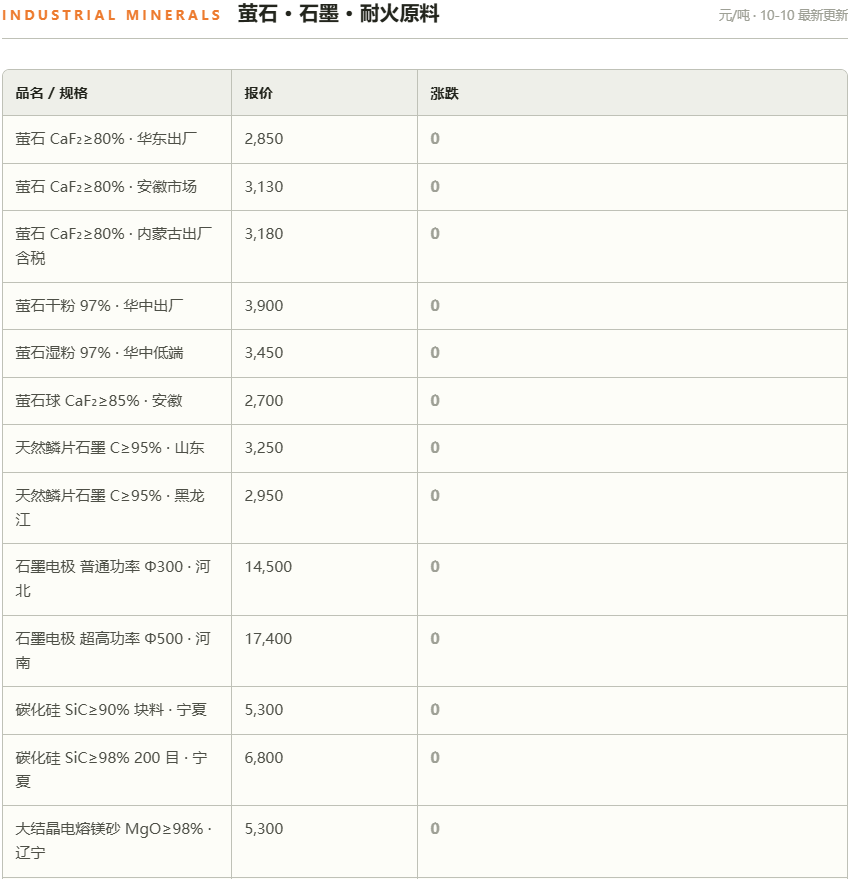850x879 pixels.
Task: Click the 涨跌 value for 山东 石墨 row
Action: pyautogui.click(x=435, y=447)
